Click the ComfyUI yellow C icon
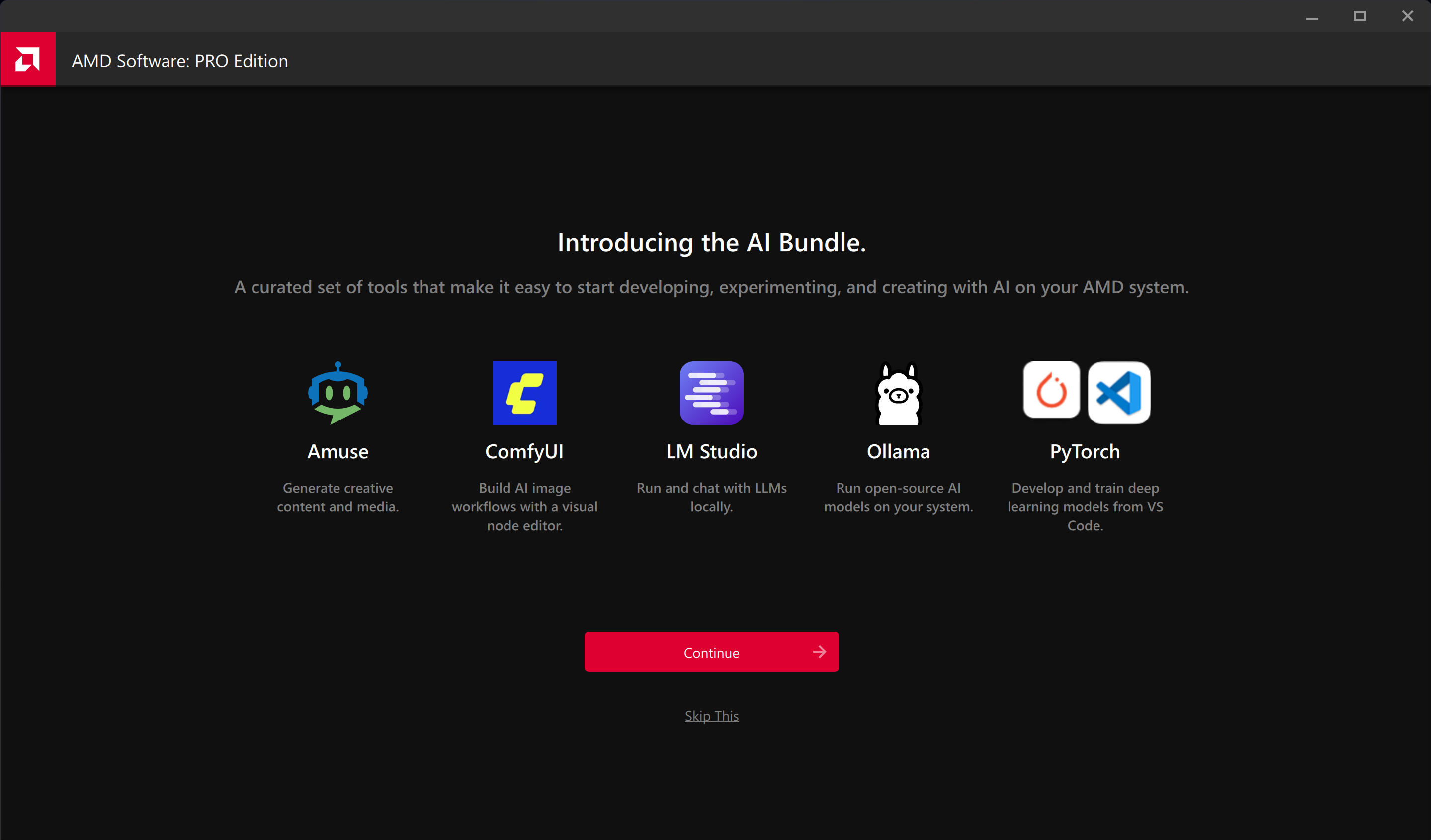Screen dimensions: 1431x840 coord(524,393)
